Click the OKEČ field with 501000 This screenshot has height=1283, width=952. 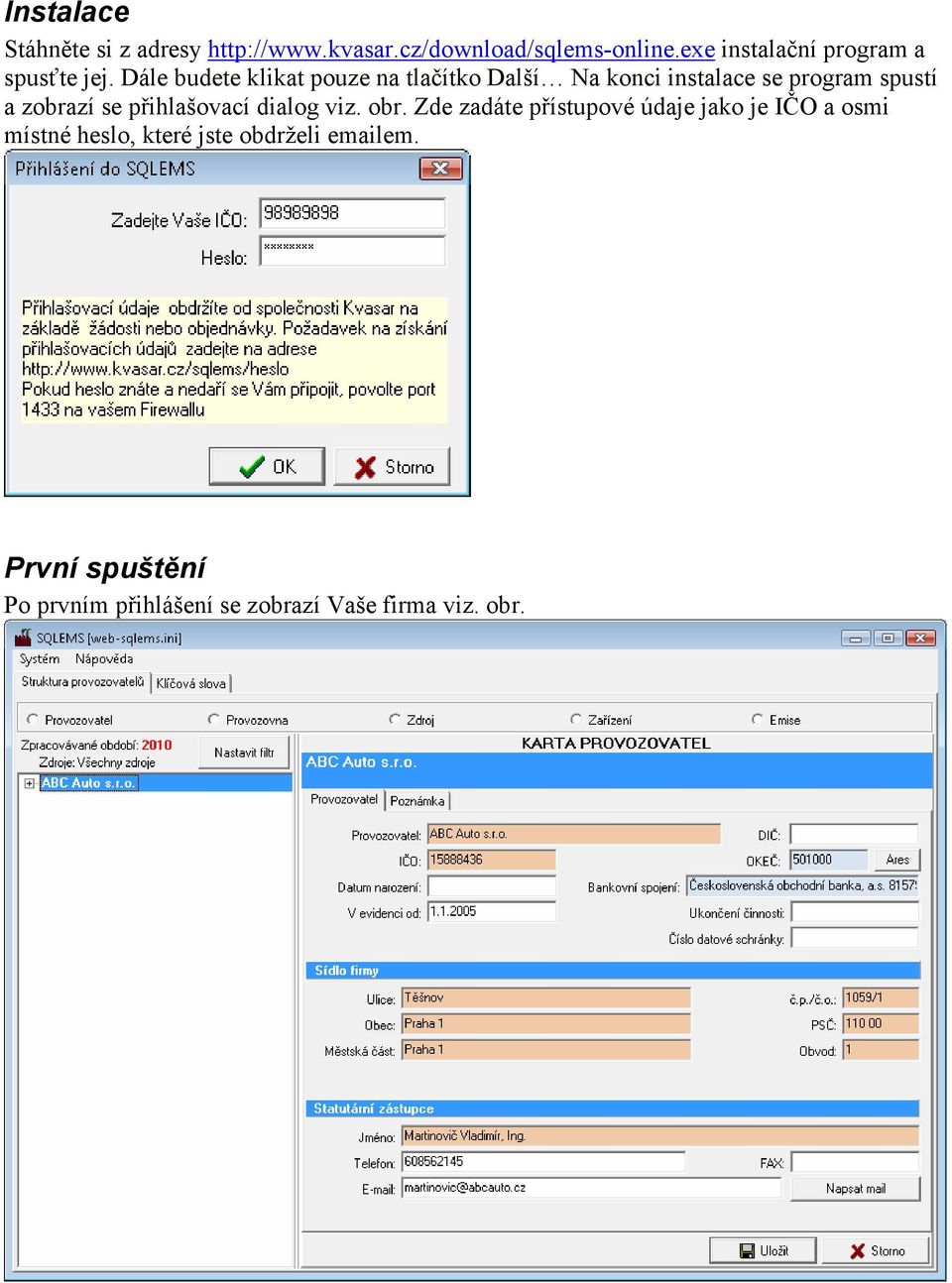tap(829, 860)
